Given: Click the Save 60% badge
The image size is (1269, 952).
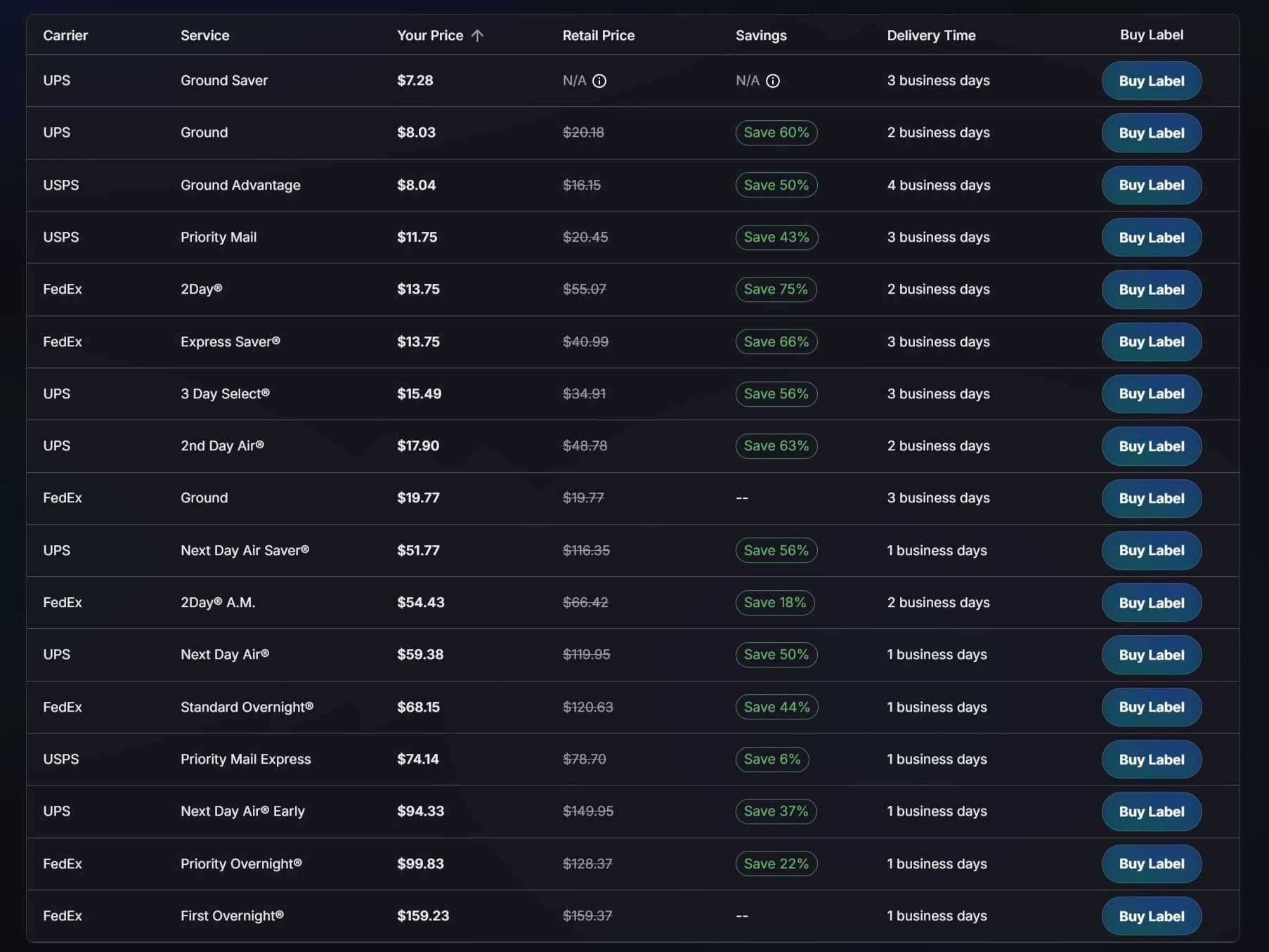Looking at the screenshot, I should tap(776, 133).
